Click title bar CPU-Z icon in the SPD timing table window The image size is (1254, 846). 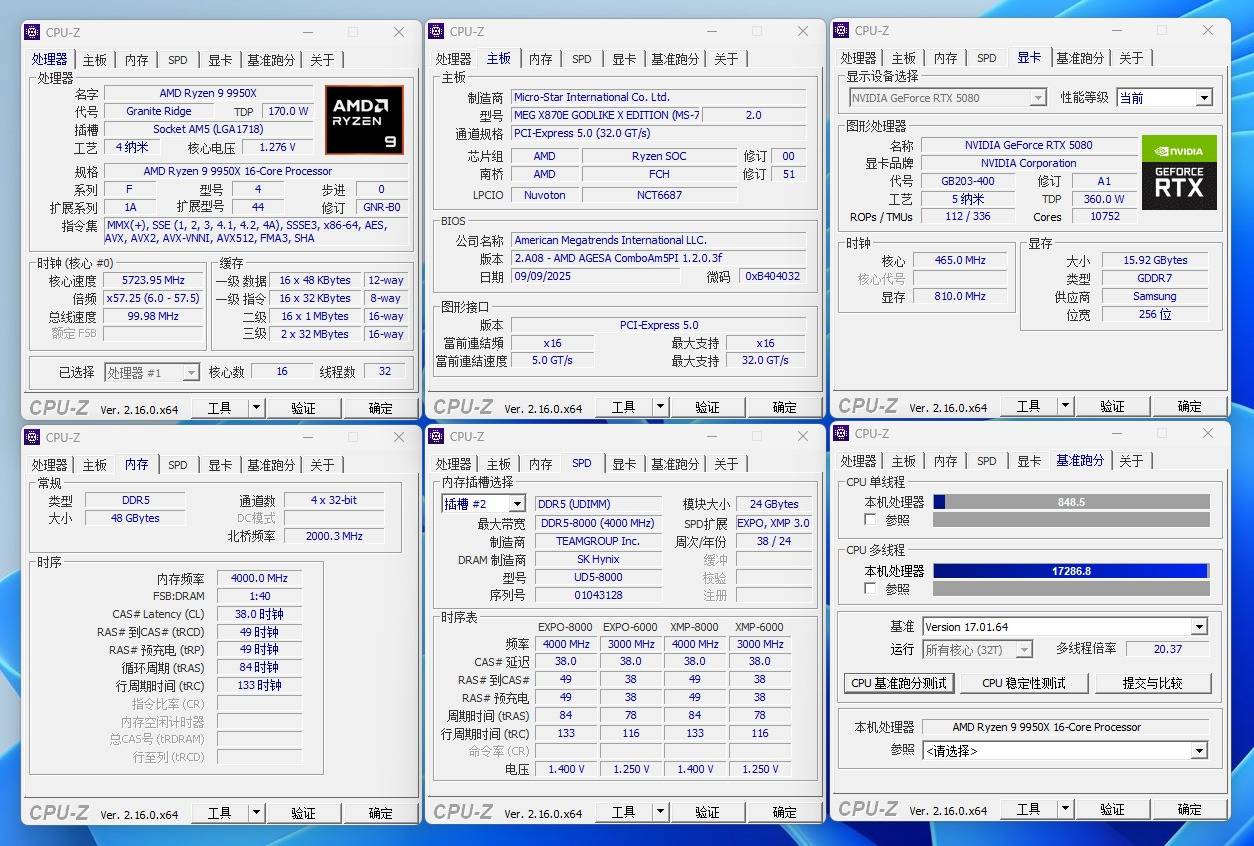pyautogui.click(x=436, y=437)
